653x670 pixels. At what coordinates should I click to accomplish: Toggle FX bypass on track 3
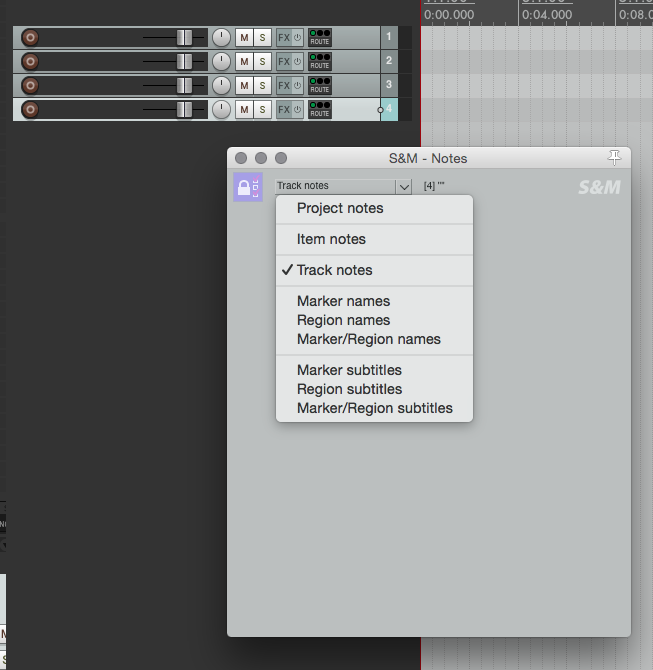(298, 85)
